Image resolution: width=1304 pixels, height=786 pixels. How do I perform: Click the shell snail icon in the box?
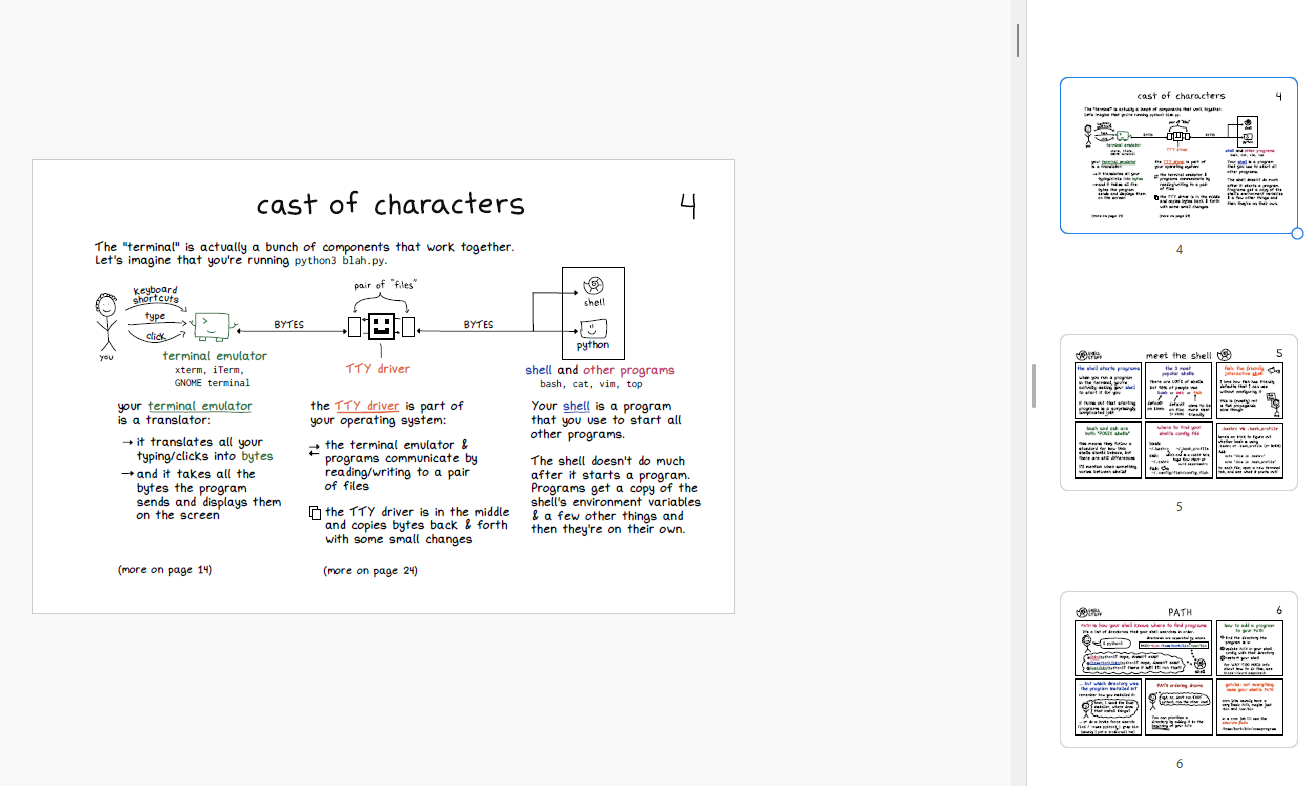point(593,285)
